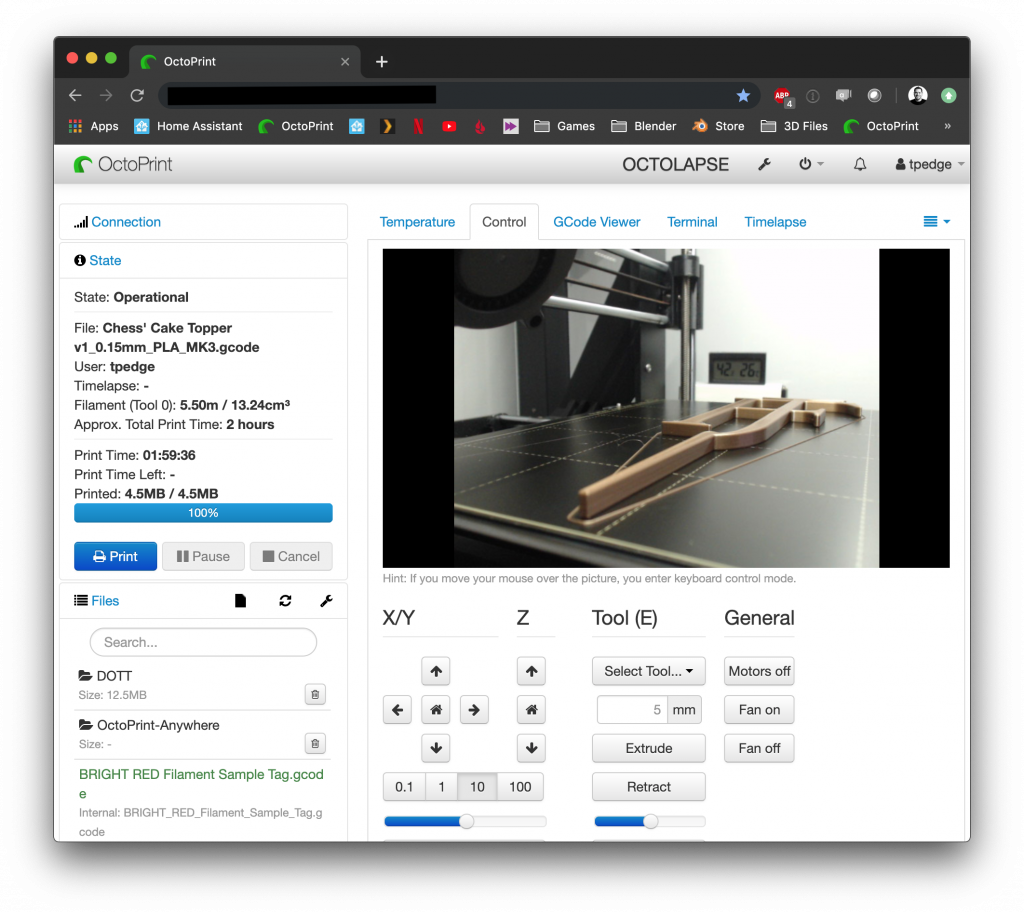Image resolution: width=1024 pixels, height=913 pixels.
Task: Switch to the Temperature tab
Action: pyautogui.click(x=417, y=222)
